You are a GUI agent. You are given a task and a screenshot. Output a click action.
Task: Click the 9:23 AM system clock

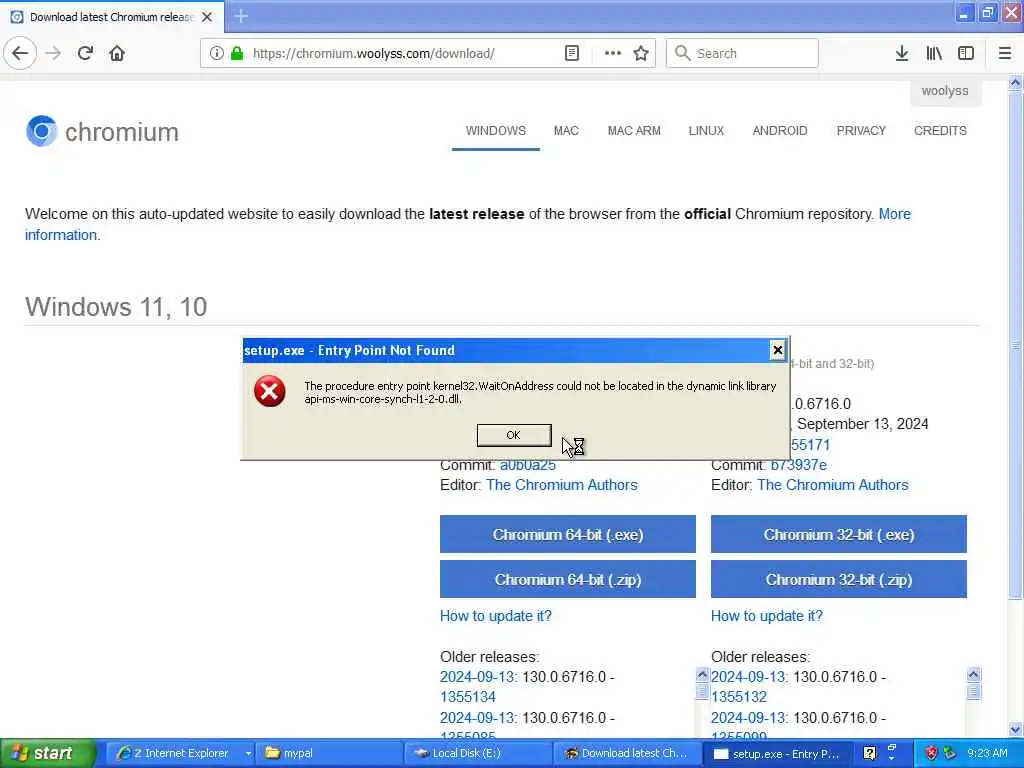point(987,754)
